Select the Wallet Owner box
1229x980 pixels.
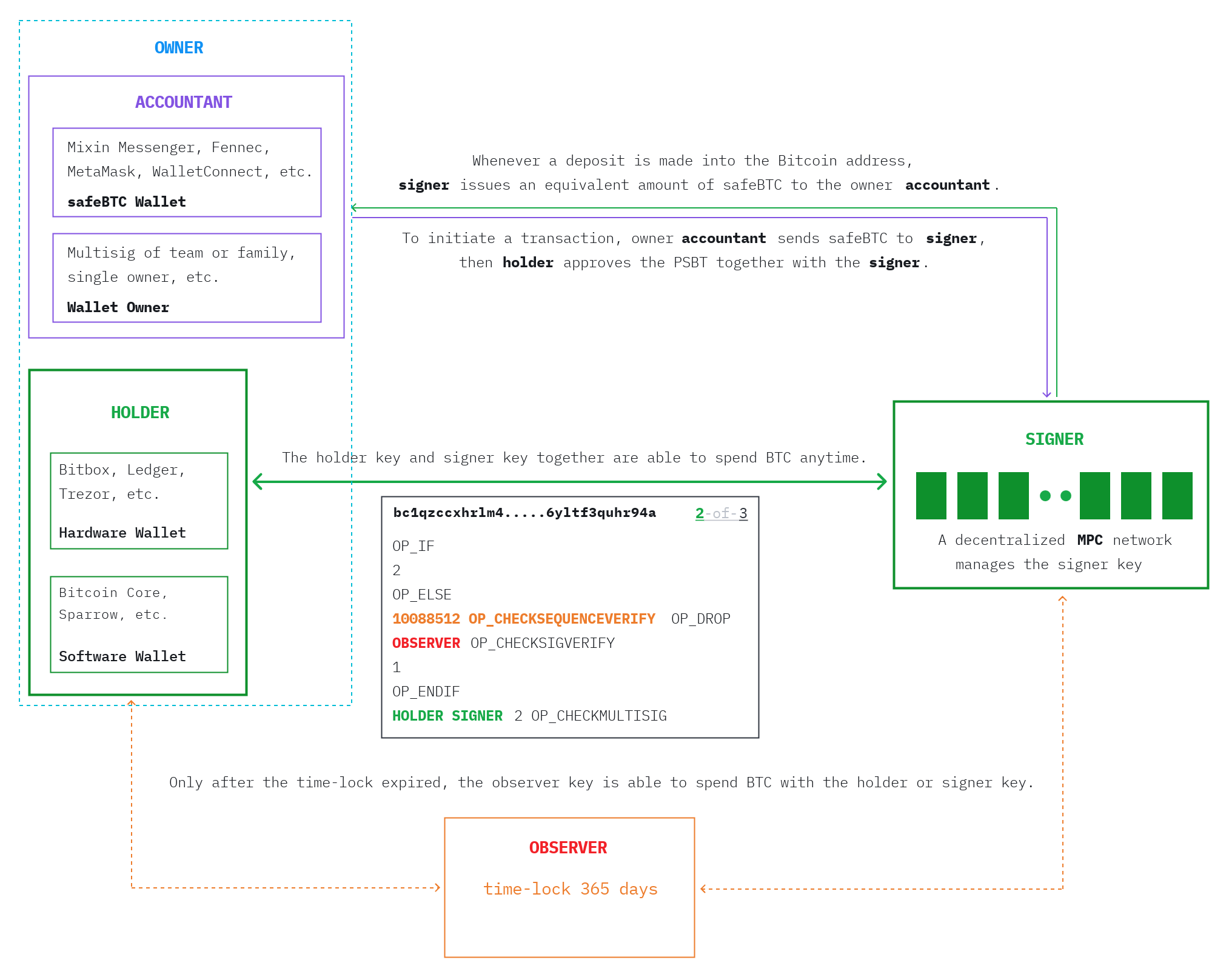tap(187, 278)
